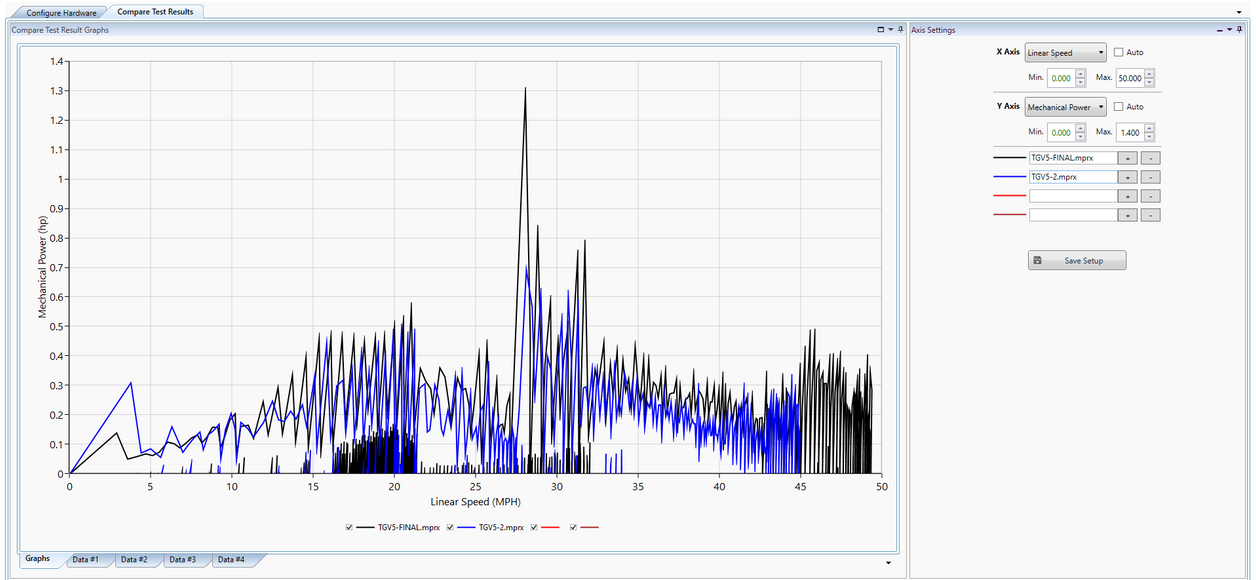Increase the X Axis Max. value with up spinner
1256x580 pixels.
(1150, 74)
